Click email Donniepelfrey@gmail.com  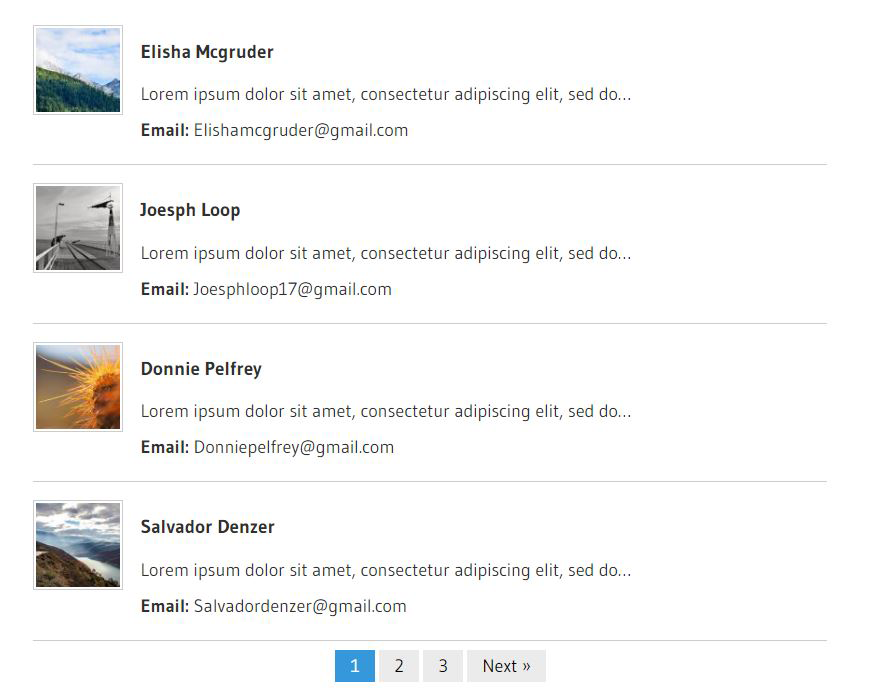click(294, 448)
